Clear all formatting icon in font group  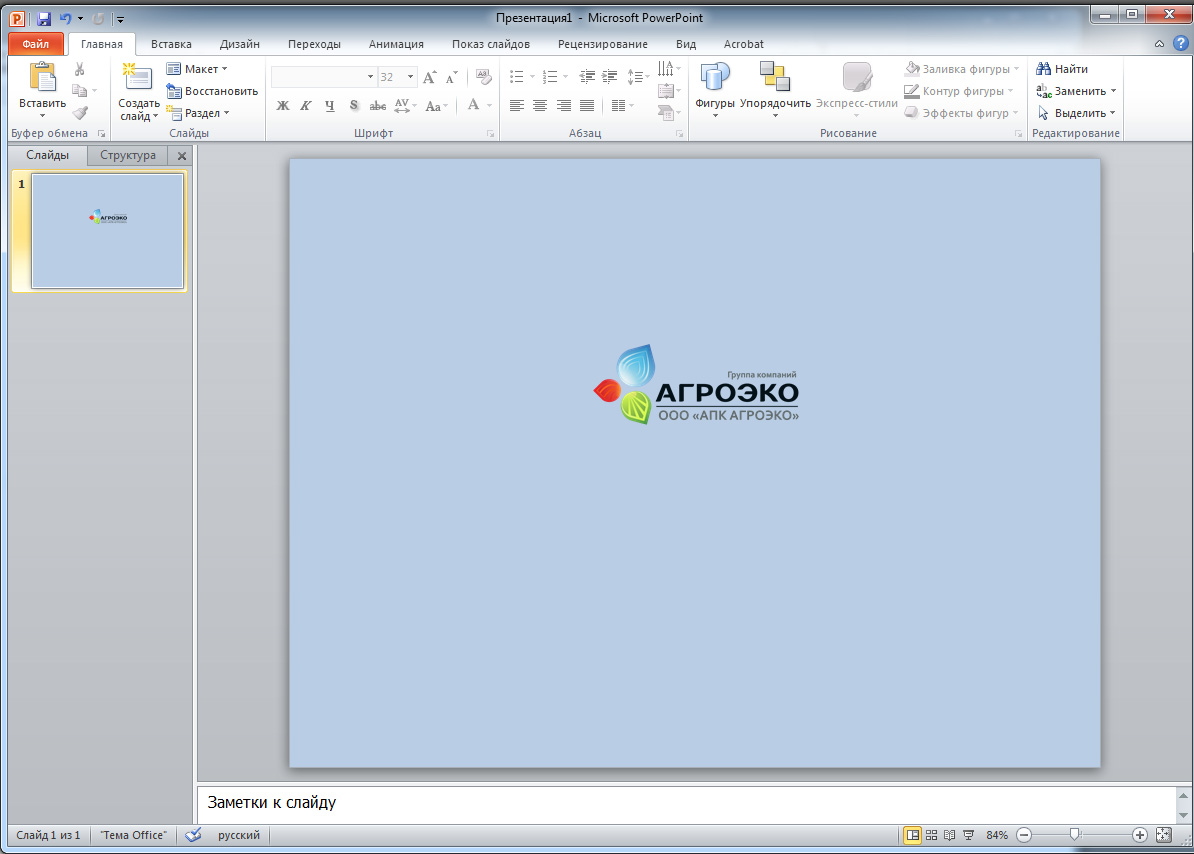pos(484,77)
